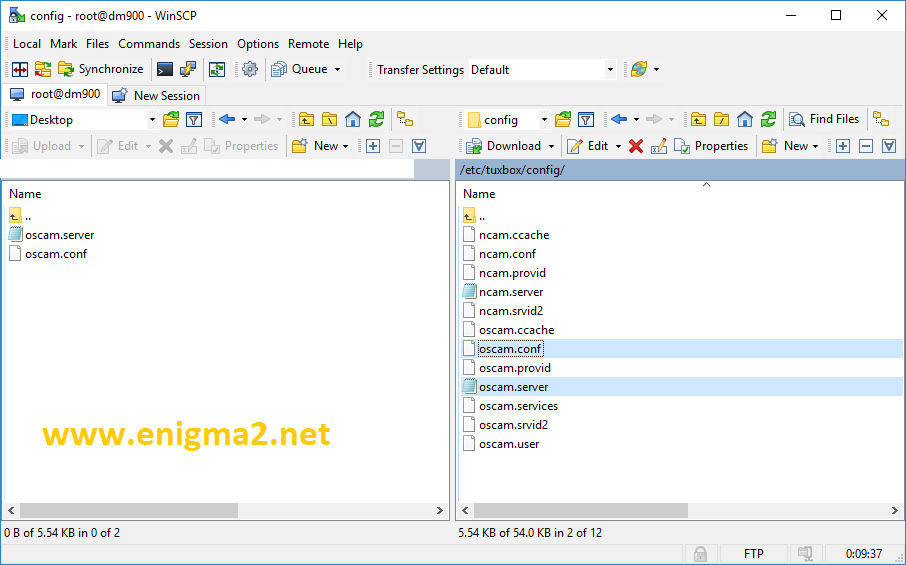Click the local Back arrow
The height and width of the screenshot is (565, 906).
227,120
